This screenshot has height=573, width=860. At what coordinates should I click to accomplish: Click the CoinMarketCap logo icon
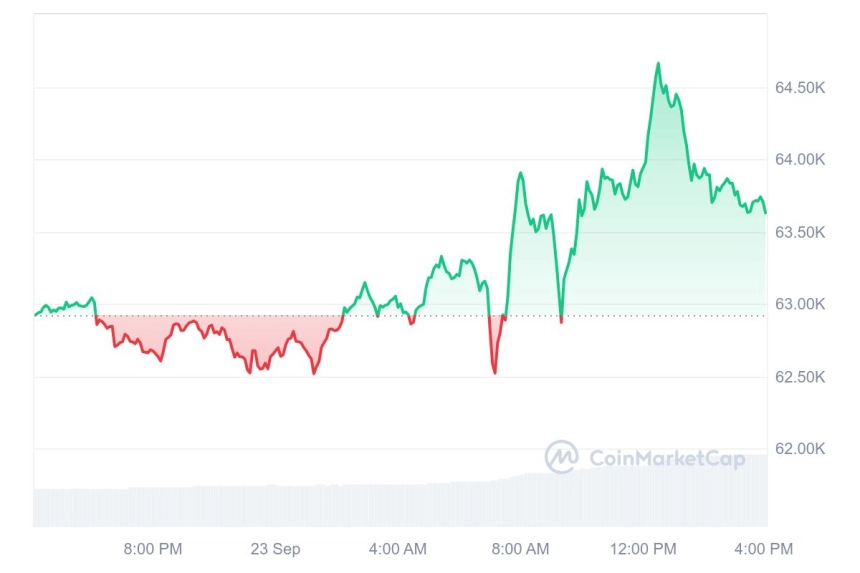(x=561, y=456)
